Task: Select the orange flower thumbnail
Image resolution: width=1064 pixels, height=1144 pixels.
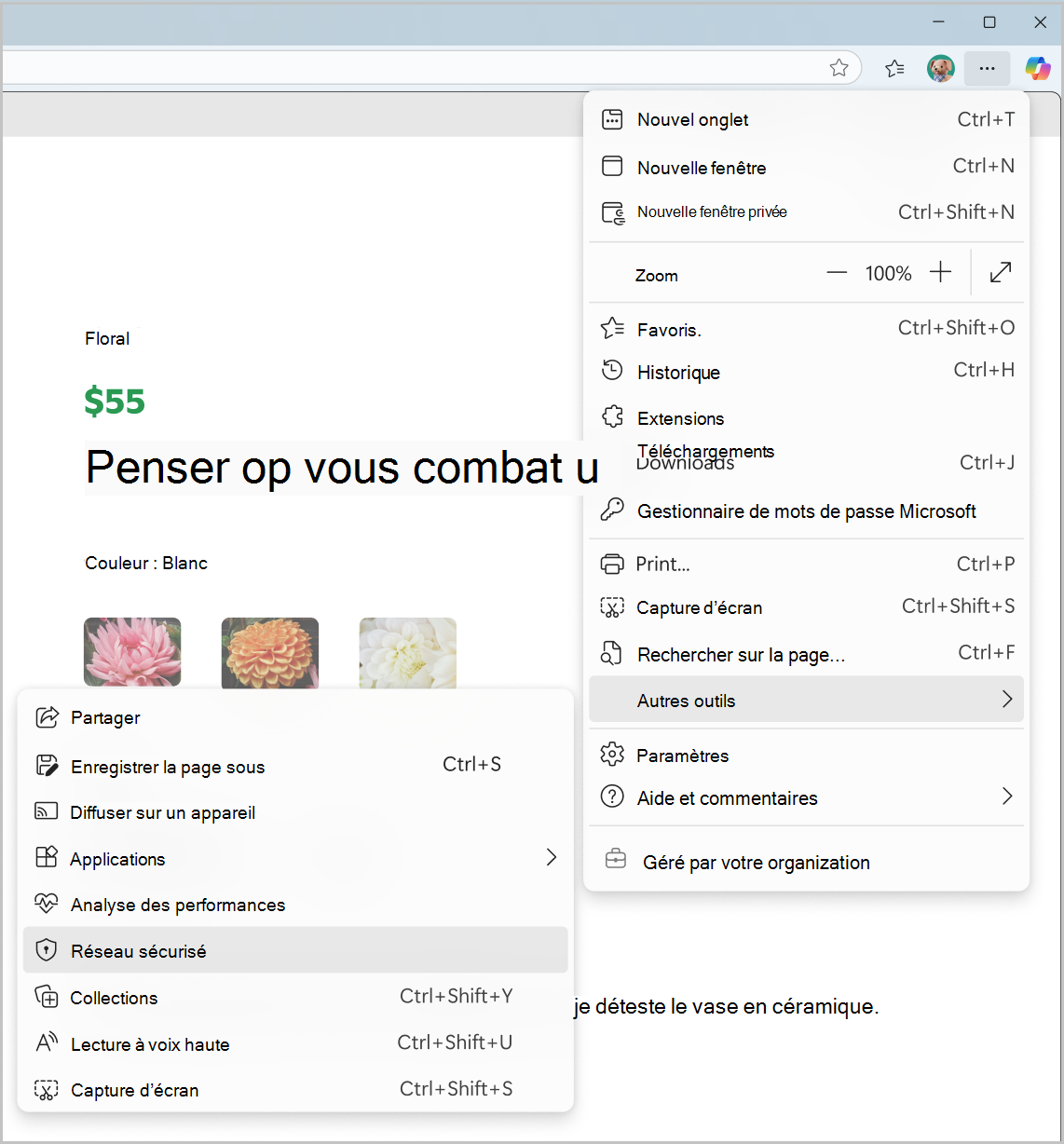Action: point(270,653)
